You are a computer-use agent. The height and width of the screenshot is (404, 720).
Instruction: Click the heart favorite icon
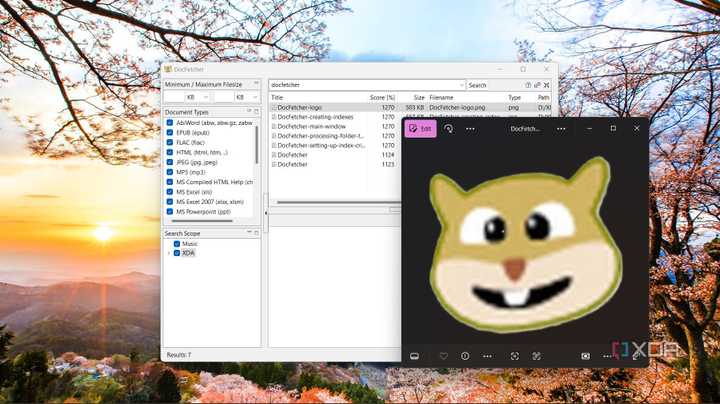pos(443,356)
